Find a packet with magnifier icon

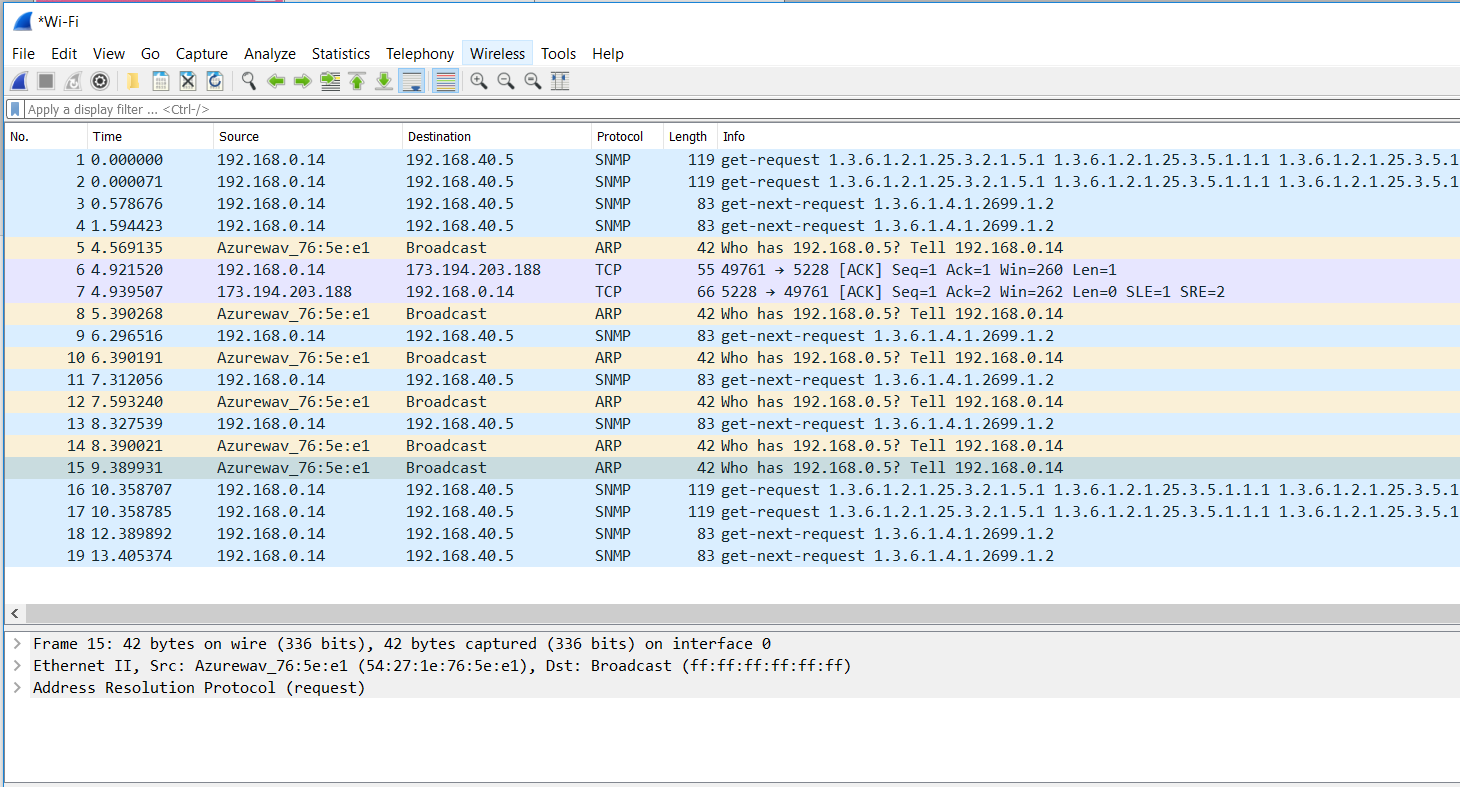point(248,81)
